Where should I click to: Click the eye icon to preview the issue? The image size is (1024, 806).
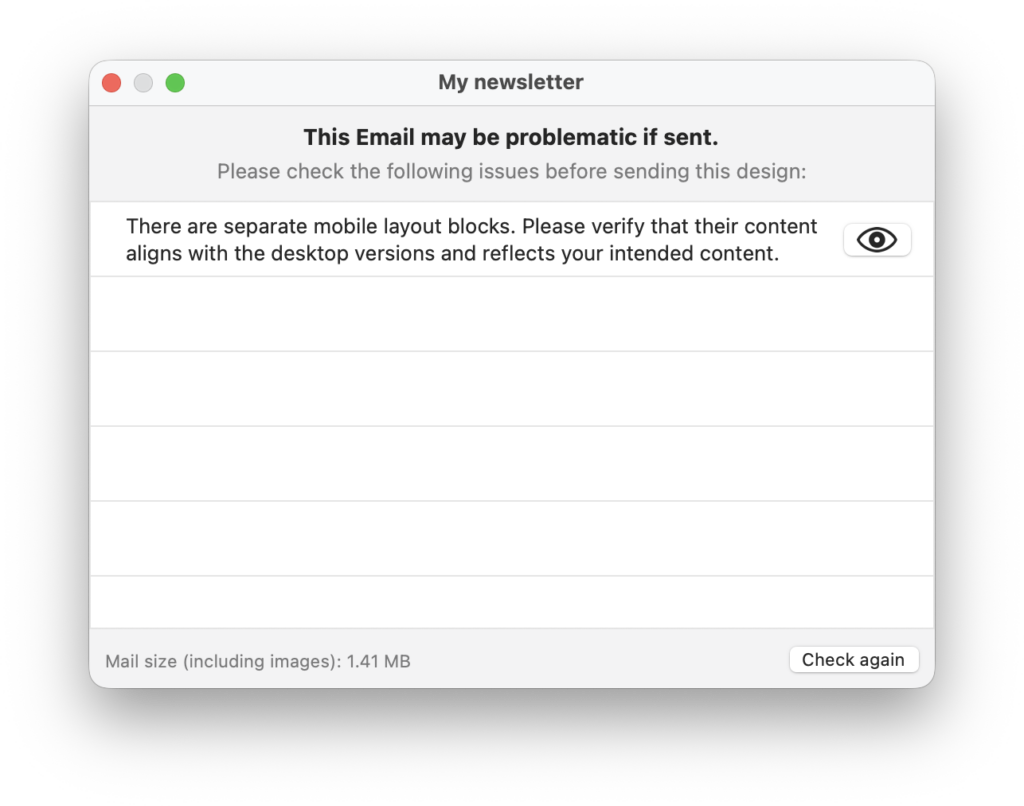coord(877,240)
